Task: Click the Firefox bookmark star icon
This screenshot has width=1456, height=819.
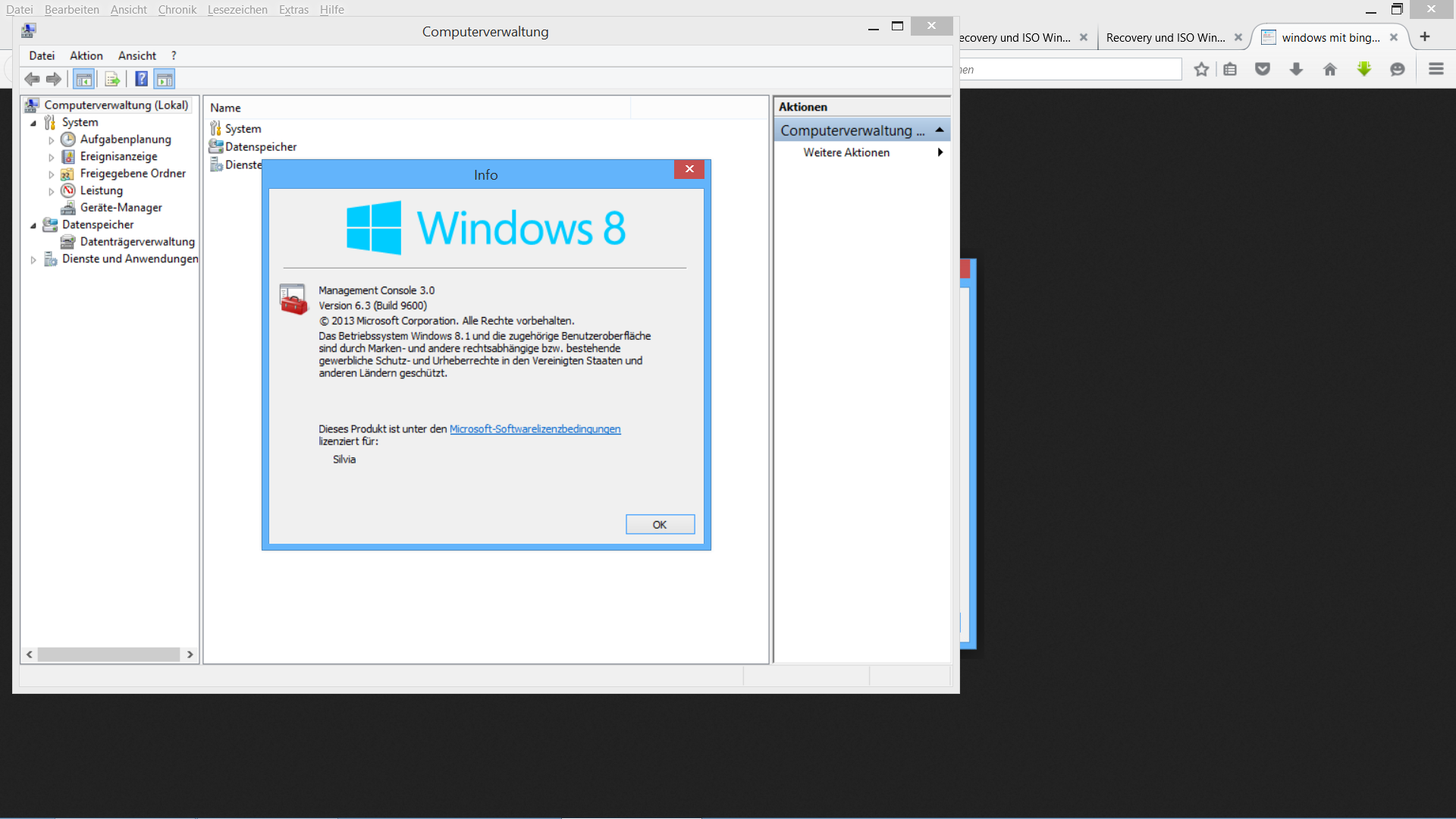Action: [x=1201, y=70]
